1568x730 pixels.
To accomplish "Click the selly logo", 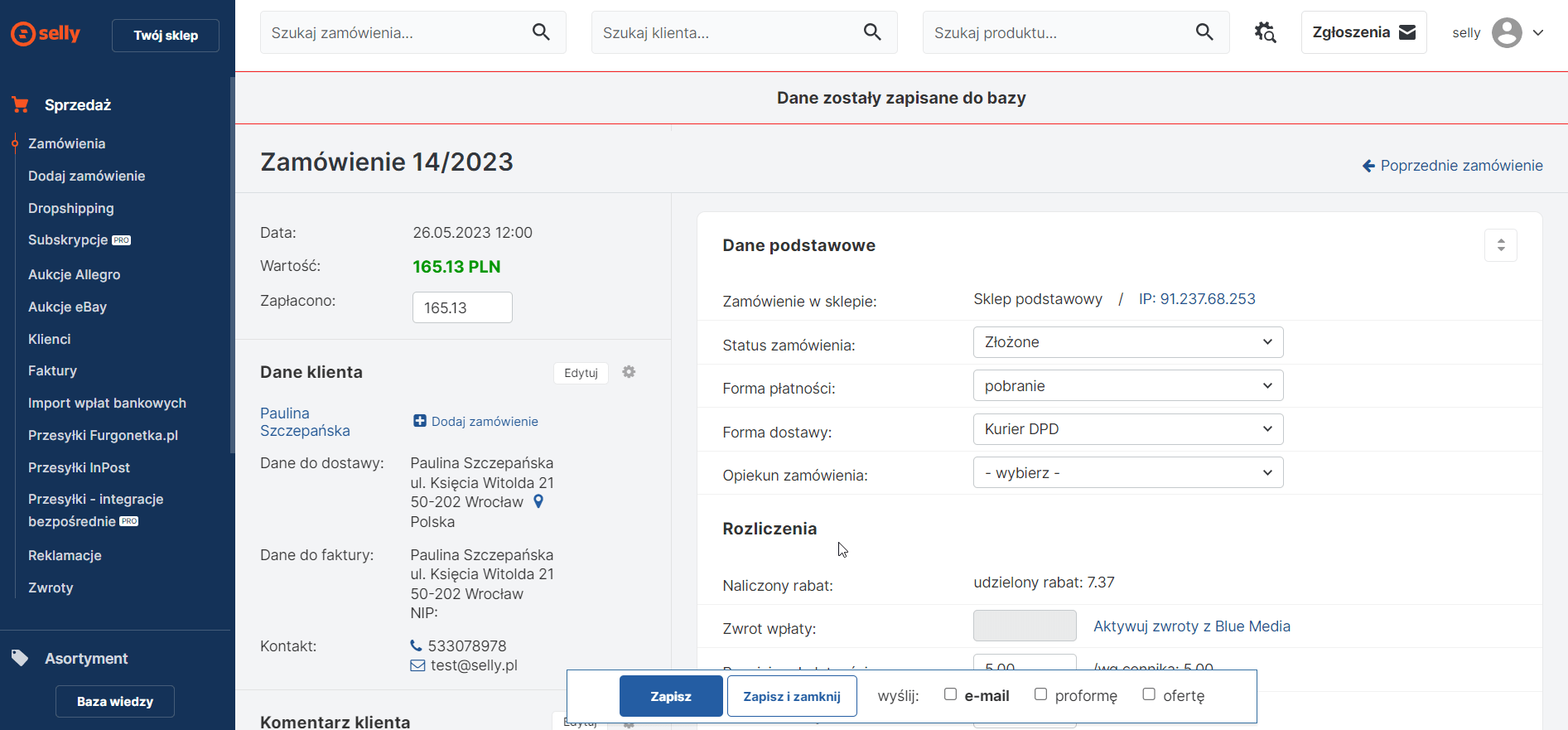I will pos(46,34).
